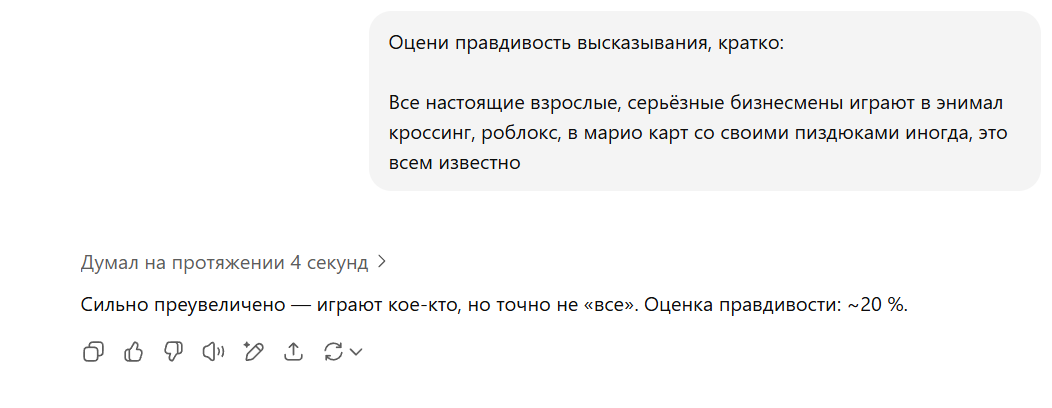
Task: Copy the assistant's response
Action: pyautogui.click(x=93, y=351)
